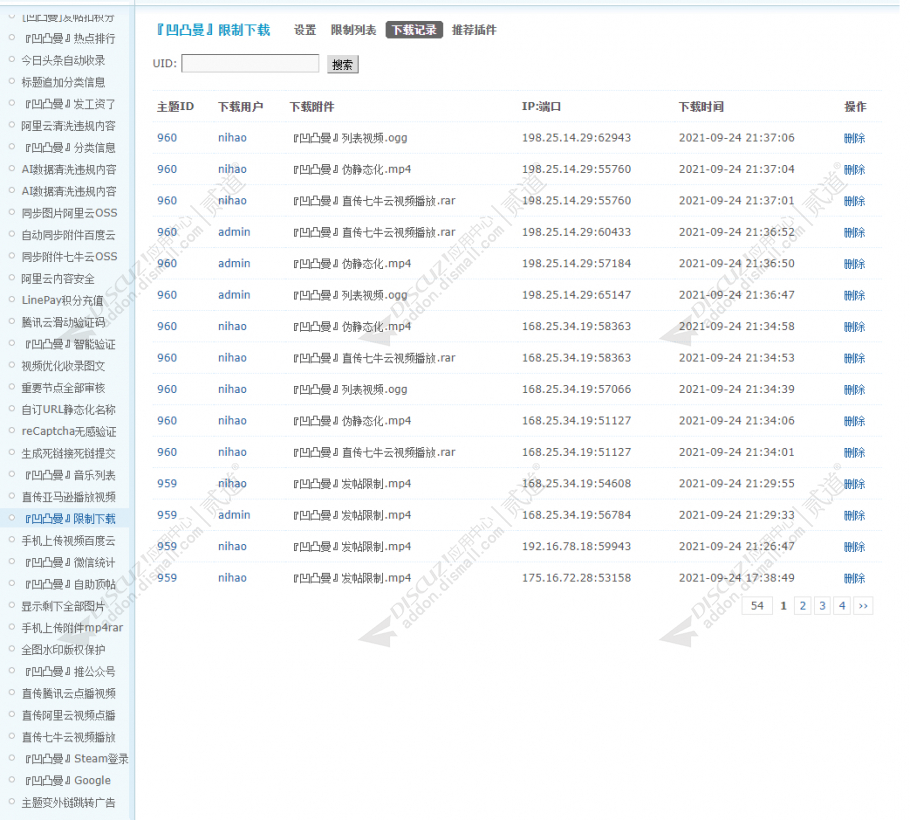Open 直传亚马逊播放视频 sidebar item

point(68,497)
